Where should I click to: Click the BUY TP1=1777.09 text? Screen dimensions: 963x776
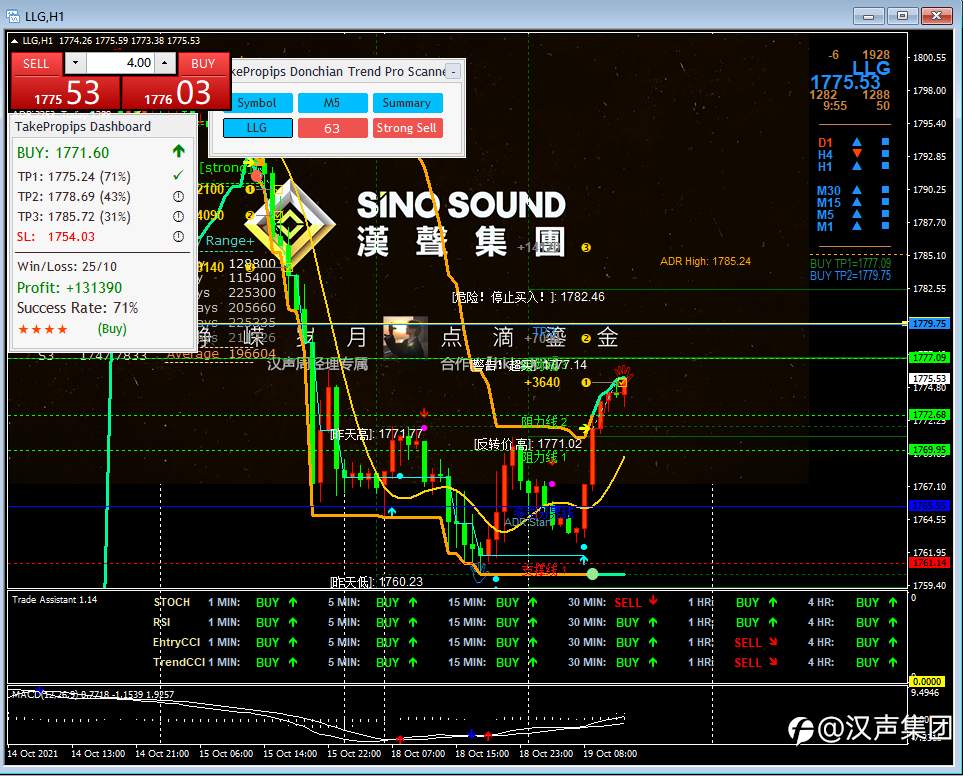(x=850, y=264)
